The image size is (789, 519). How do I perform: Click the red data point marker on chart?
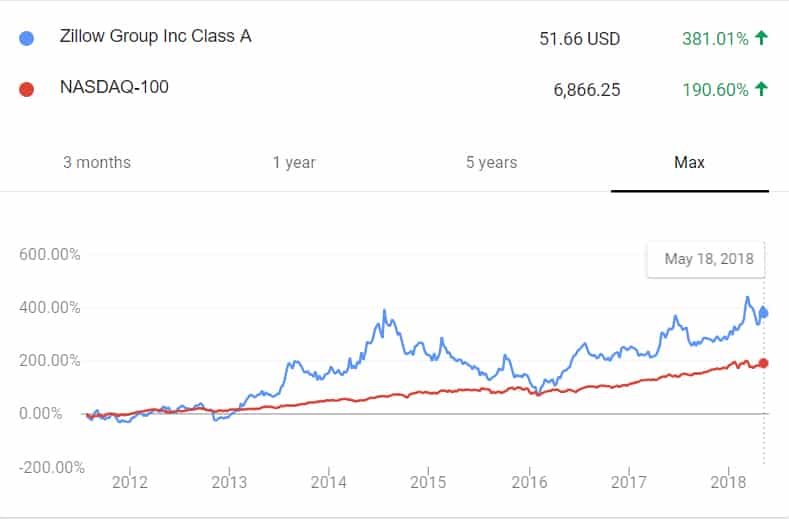coord(765,363)
